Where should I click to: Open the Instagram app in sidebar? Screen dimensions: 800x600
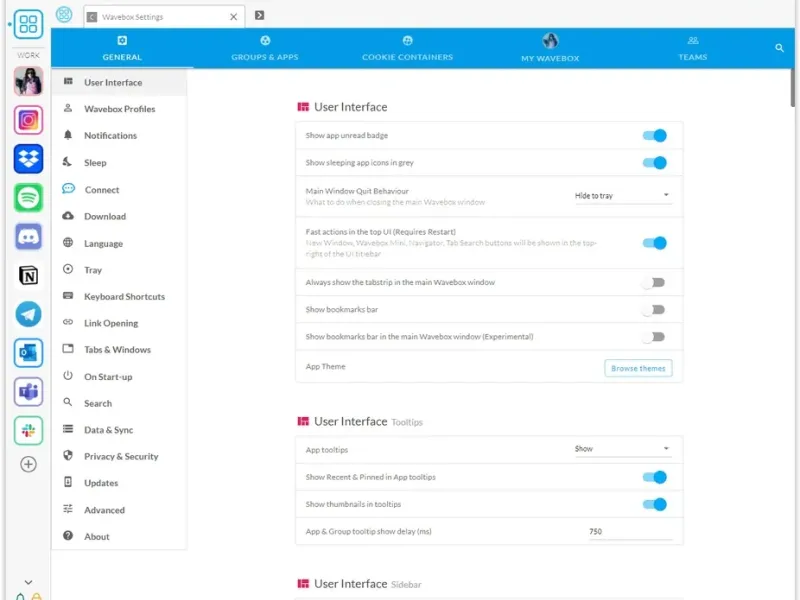[28, 120]
